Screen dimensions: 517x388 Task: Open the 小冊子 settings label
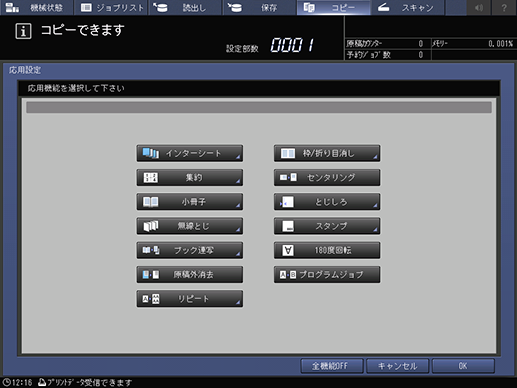193,202
